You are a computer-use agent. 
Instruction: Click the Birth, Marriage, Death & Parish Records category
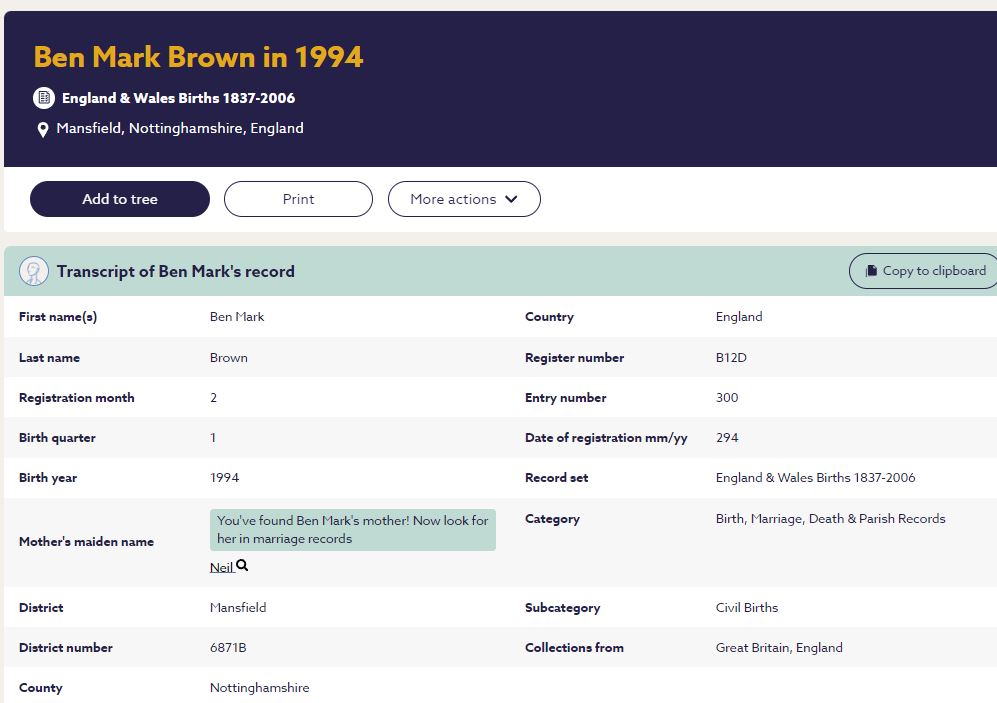[x=830, y=519]
